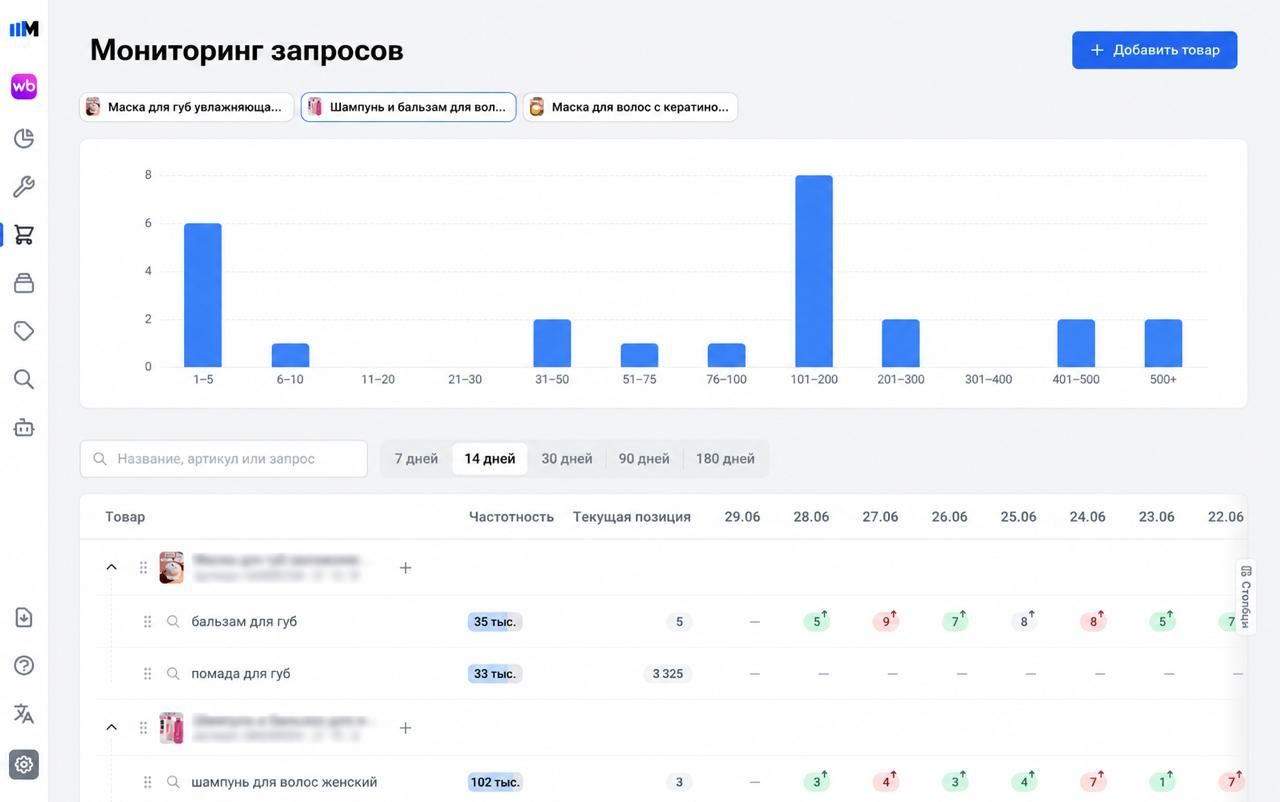Grab drag handle of бальзам для губ row

(x=147, y=622)
